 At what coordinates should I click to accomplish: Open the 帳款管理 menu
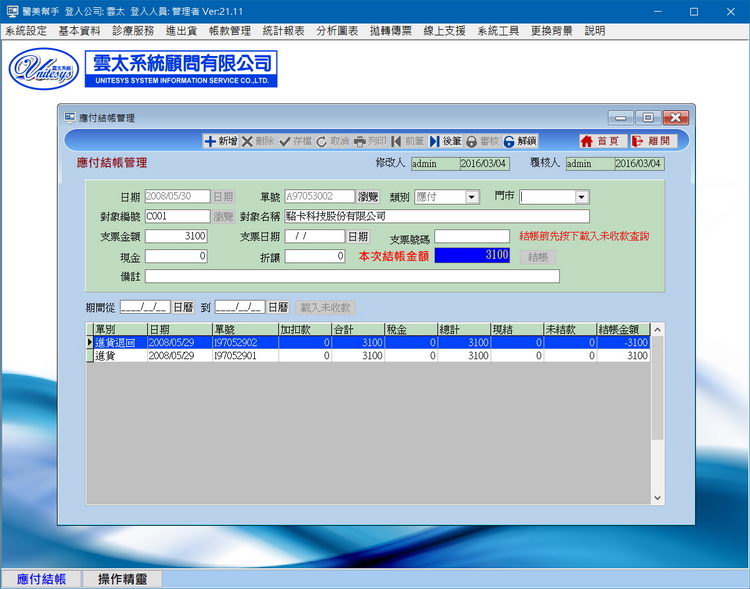[x=229, y=31]
